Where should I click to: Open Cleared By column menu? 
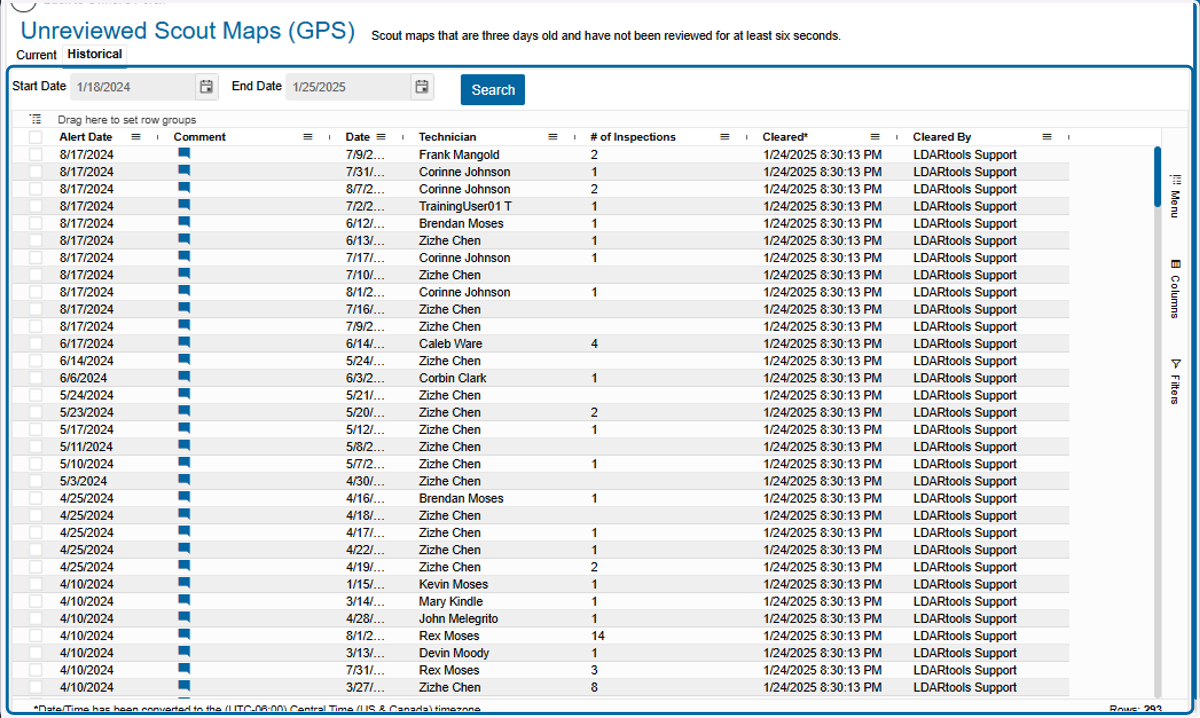click(x=1047, y=137)
